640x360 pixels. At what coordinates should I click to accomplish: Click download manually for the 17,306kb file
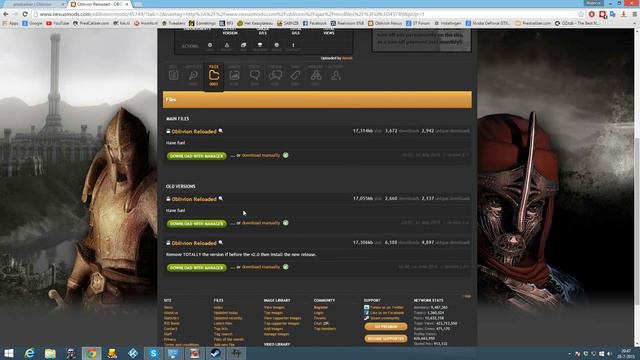[261, 267]
